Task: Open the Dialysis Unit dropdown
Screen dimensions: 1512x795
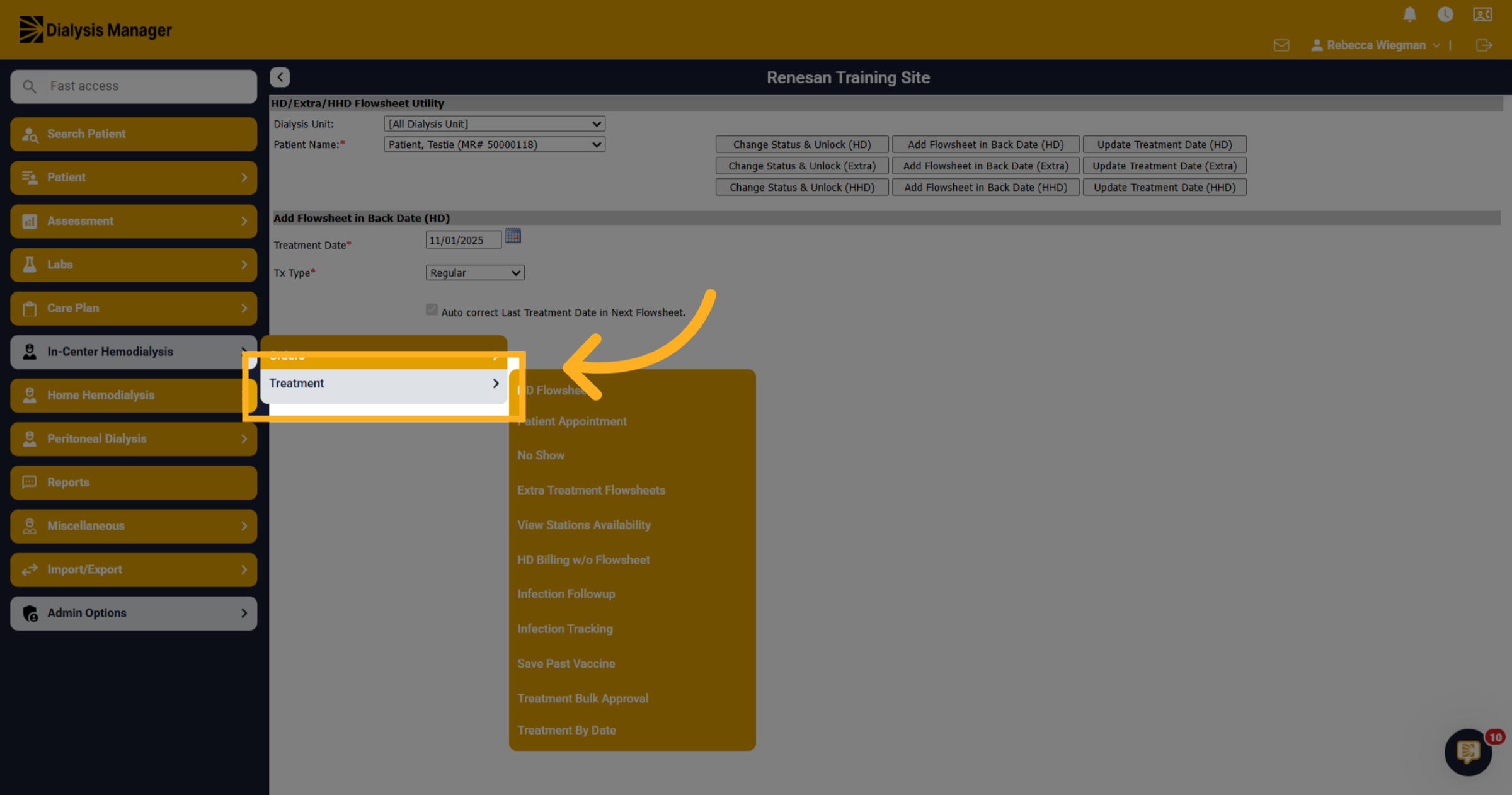Action: pyautogui.click(x=495, y=124)
